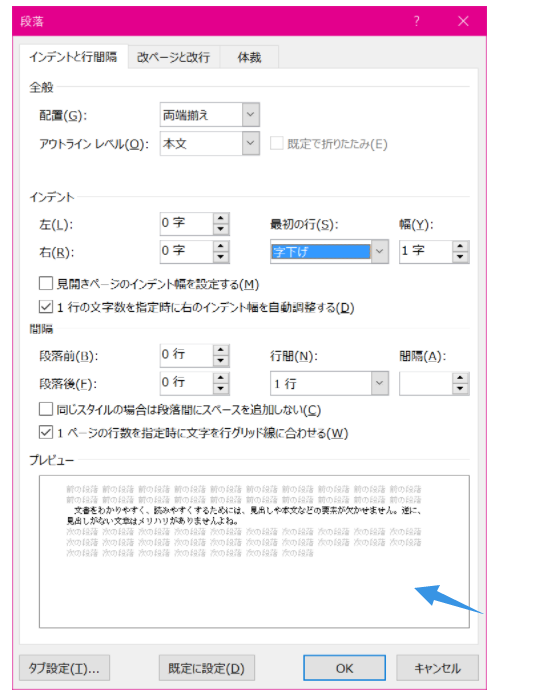Increase 幅 value with up arrow
Screen dimensions: 538x694
point(461,247)
